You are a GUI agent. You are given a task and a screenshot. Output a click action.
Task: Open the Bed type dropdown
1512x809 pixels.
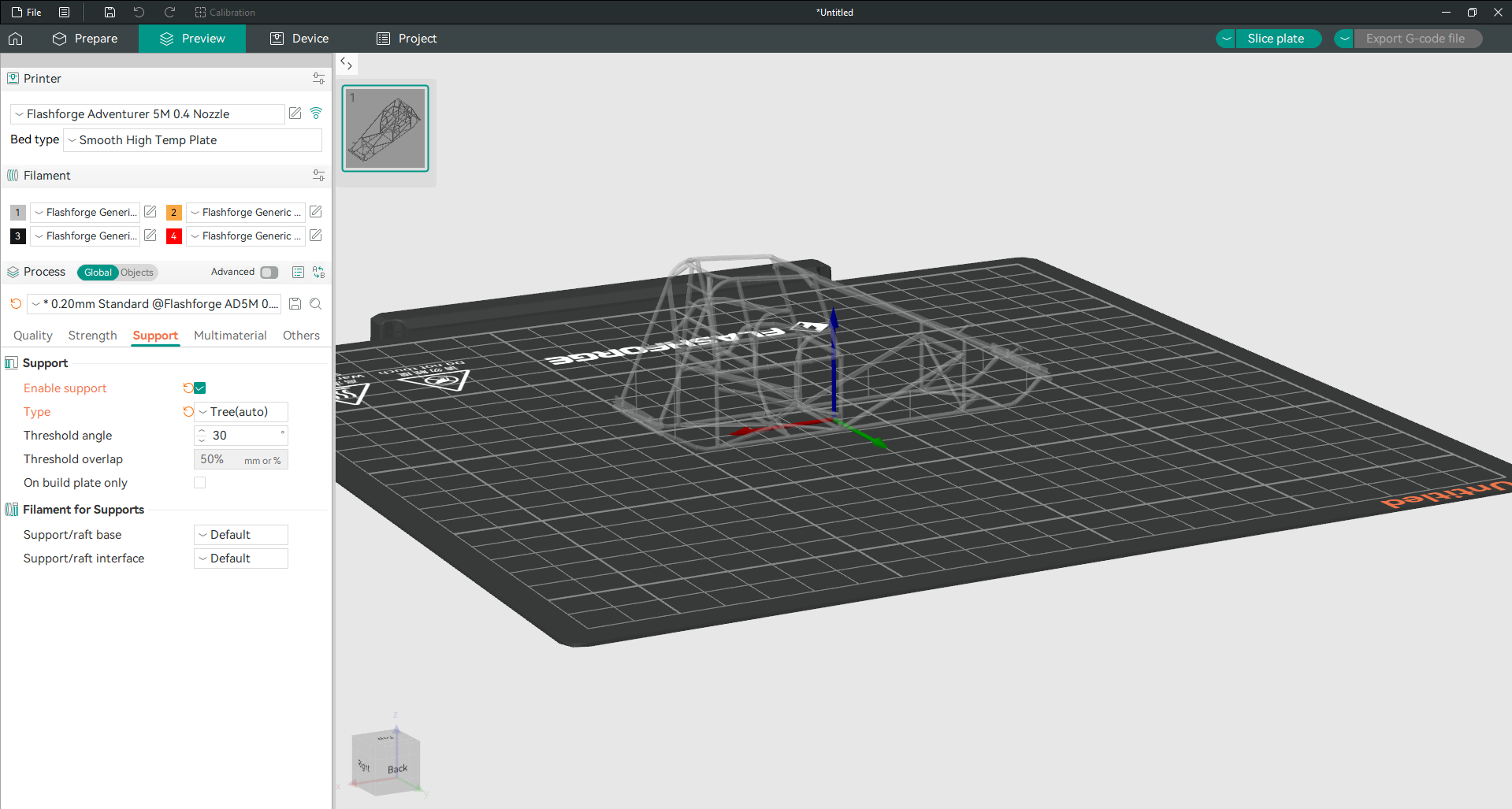[192, 140]
